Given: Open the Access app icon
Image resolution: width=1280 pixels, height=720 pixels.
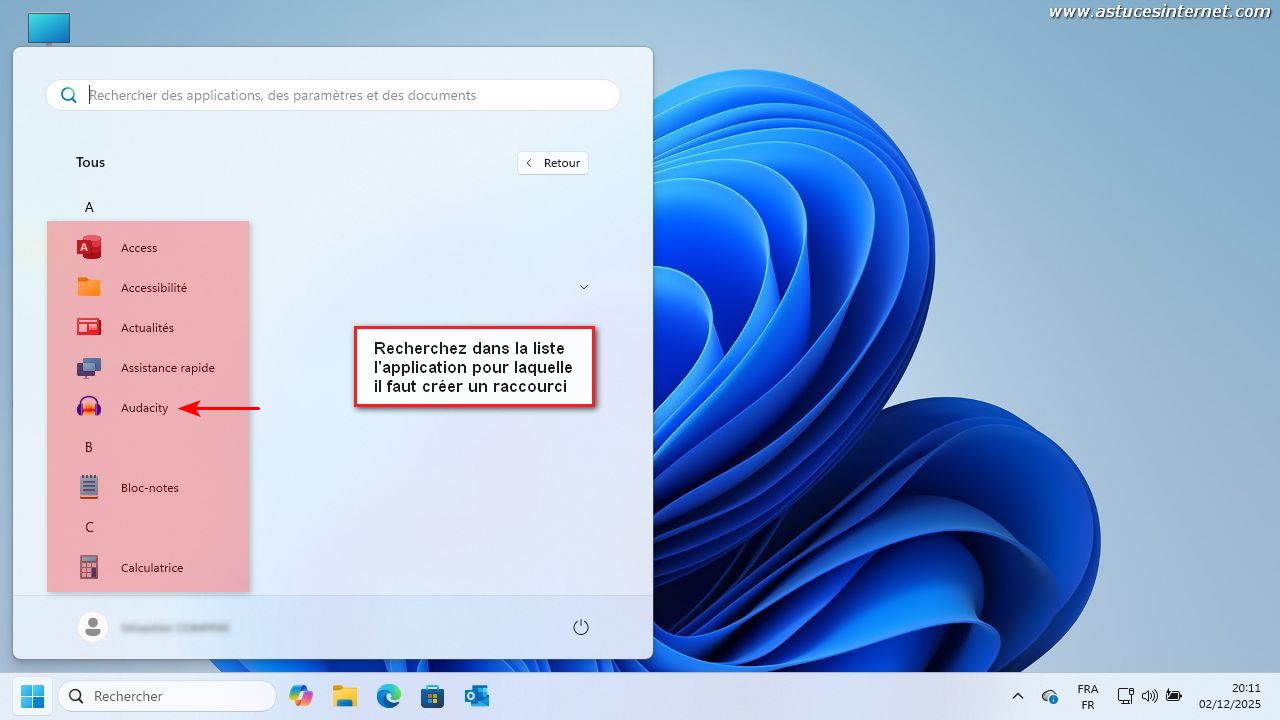Looking at the screenshot, I should point(90,248).
